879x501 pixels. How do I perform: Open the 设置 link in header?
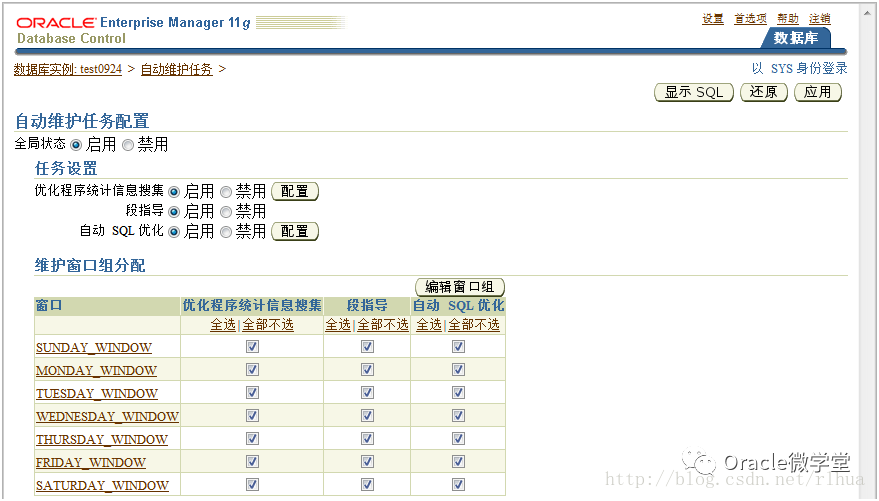713,18
